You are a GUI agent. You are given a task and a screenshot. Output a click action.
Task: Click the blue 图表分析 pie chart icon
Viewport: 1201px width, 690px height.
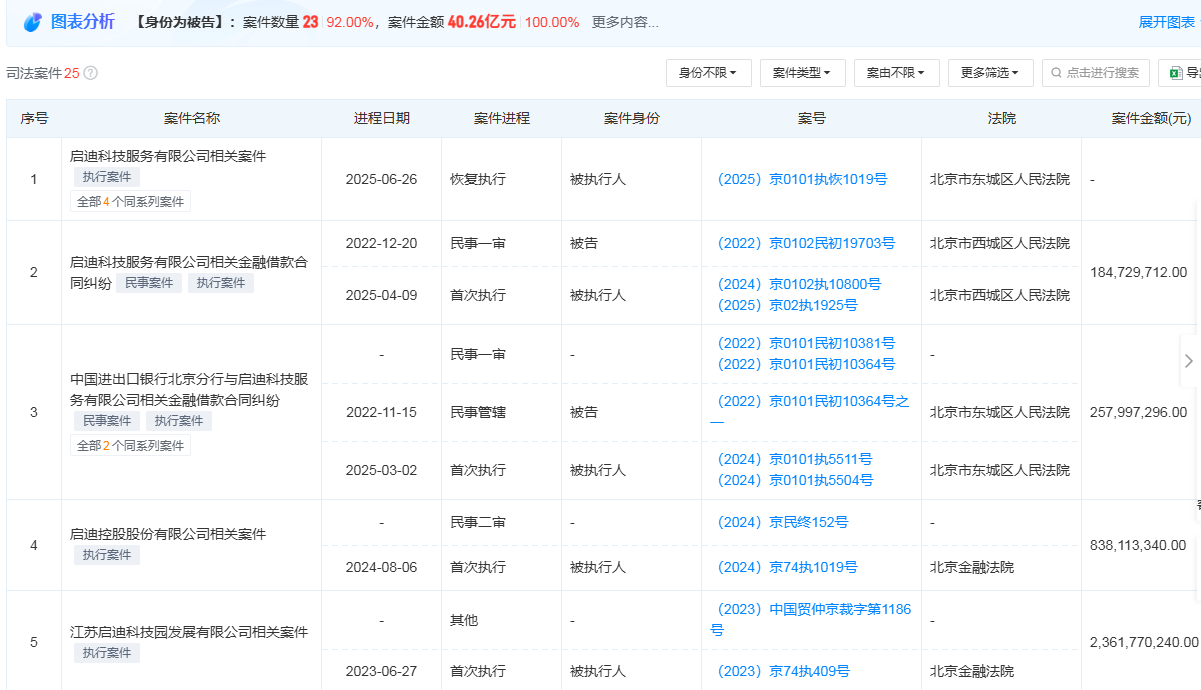(33, 20)
